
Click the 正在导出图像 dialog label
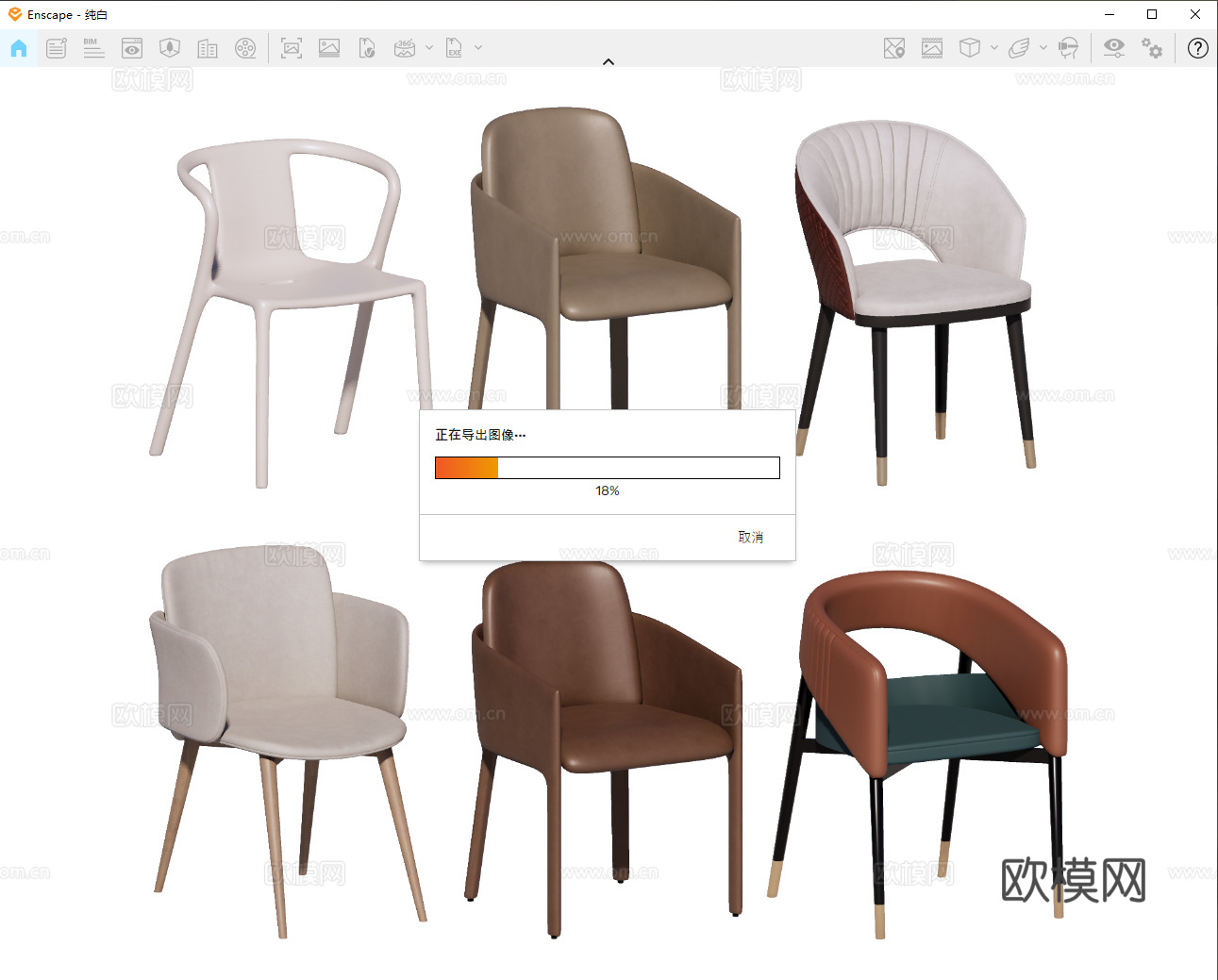click(480, 435)
